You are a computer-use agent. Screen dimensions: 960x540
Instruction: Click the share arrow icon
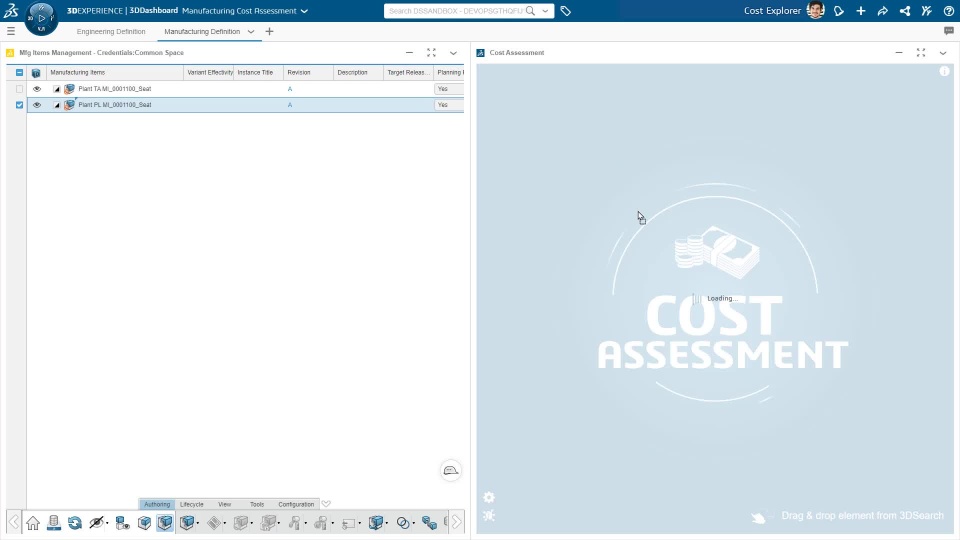[x=883, y=11]
